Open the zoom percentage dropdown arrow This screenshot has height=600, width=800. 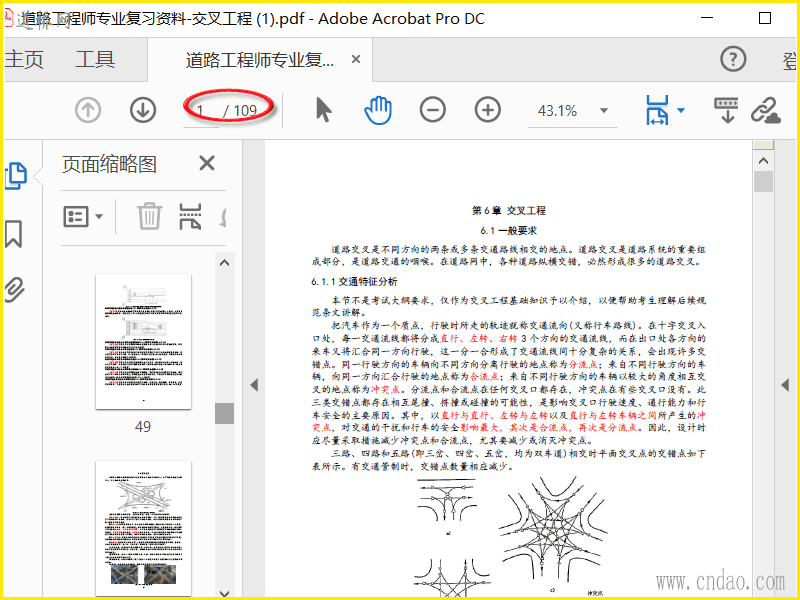[604, 110]
